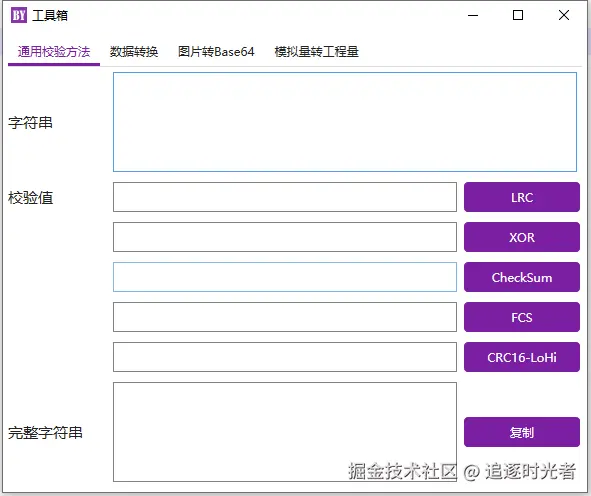This screenshot has height=496, width=591.
Task: Open the 数据转换 tab
Action: 134,52
